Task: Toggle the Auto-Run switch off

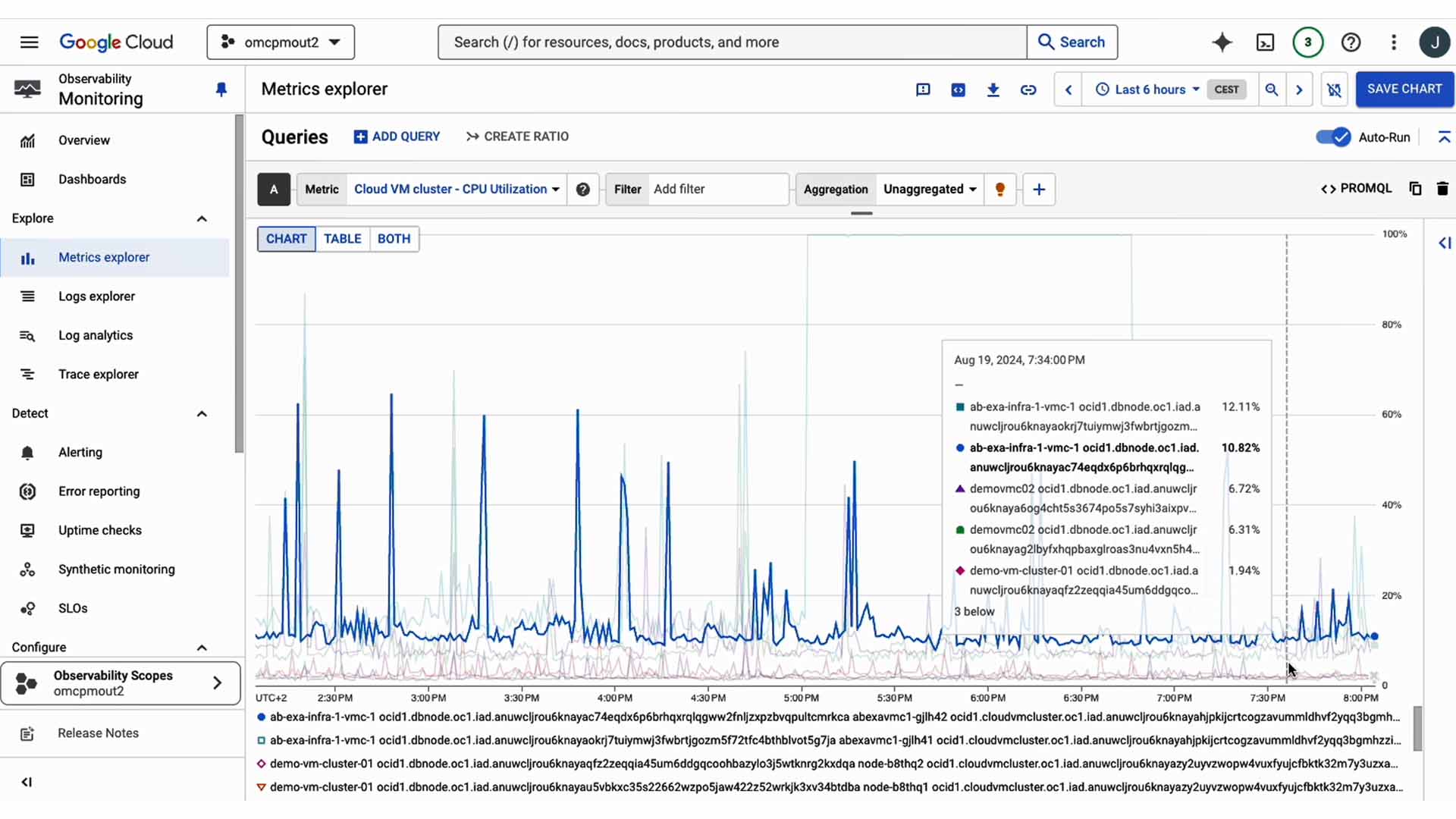Action: coord(1332,137)
